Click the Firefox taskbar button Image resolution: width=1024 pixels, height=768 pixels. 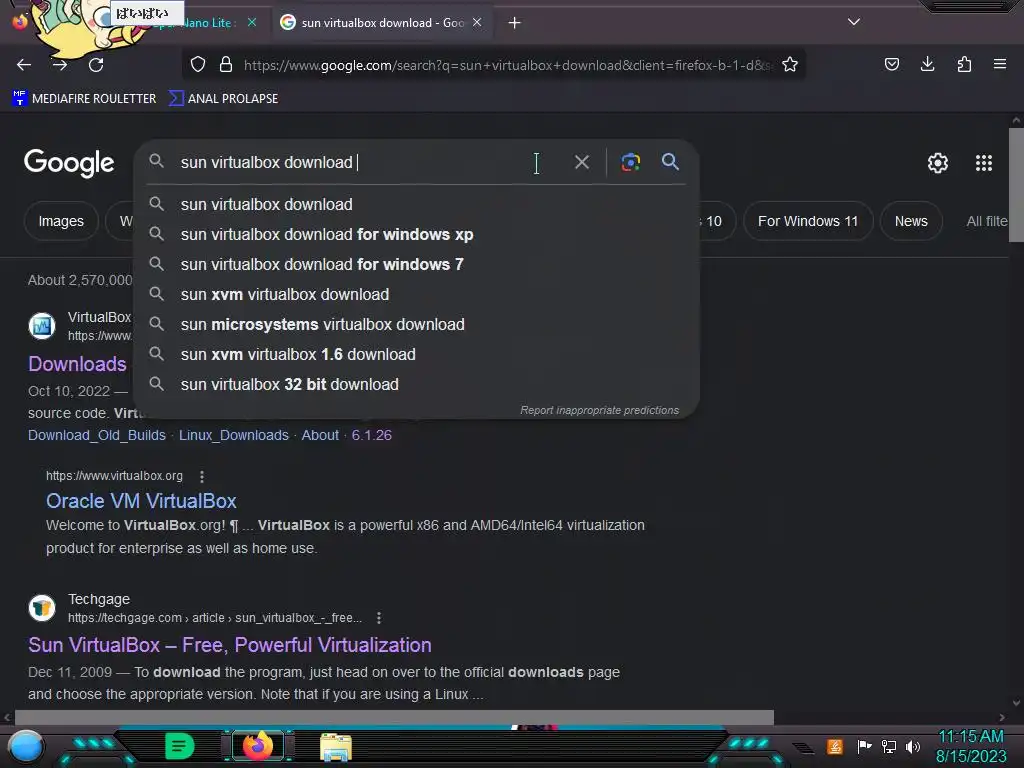(x=257, y=746)
